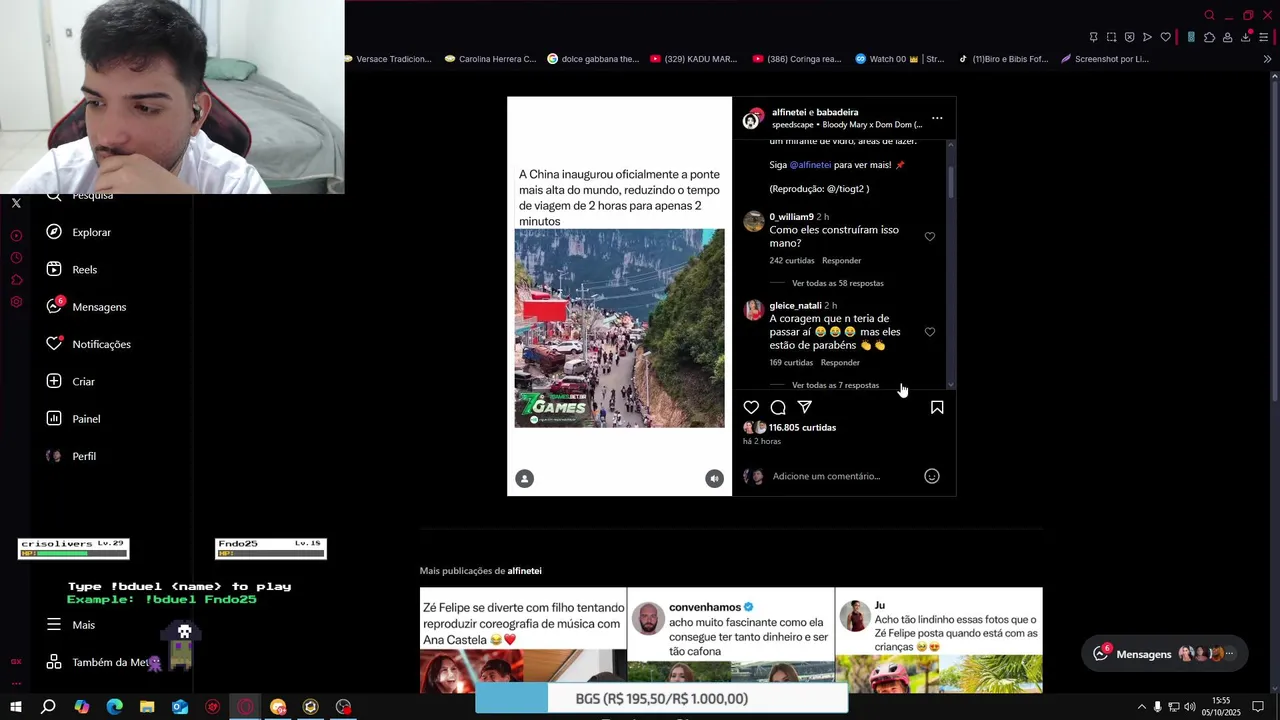Open Opera player sidebar icon
The width and height of the screenshot is (1280, 720).
point(16,236)
